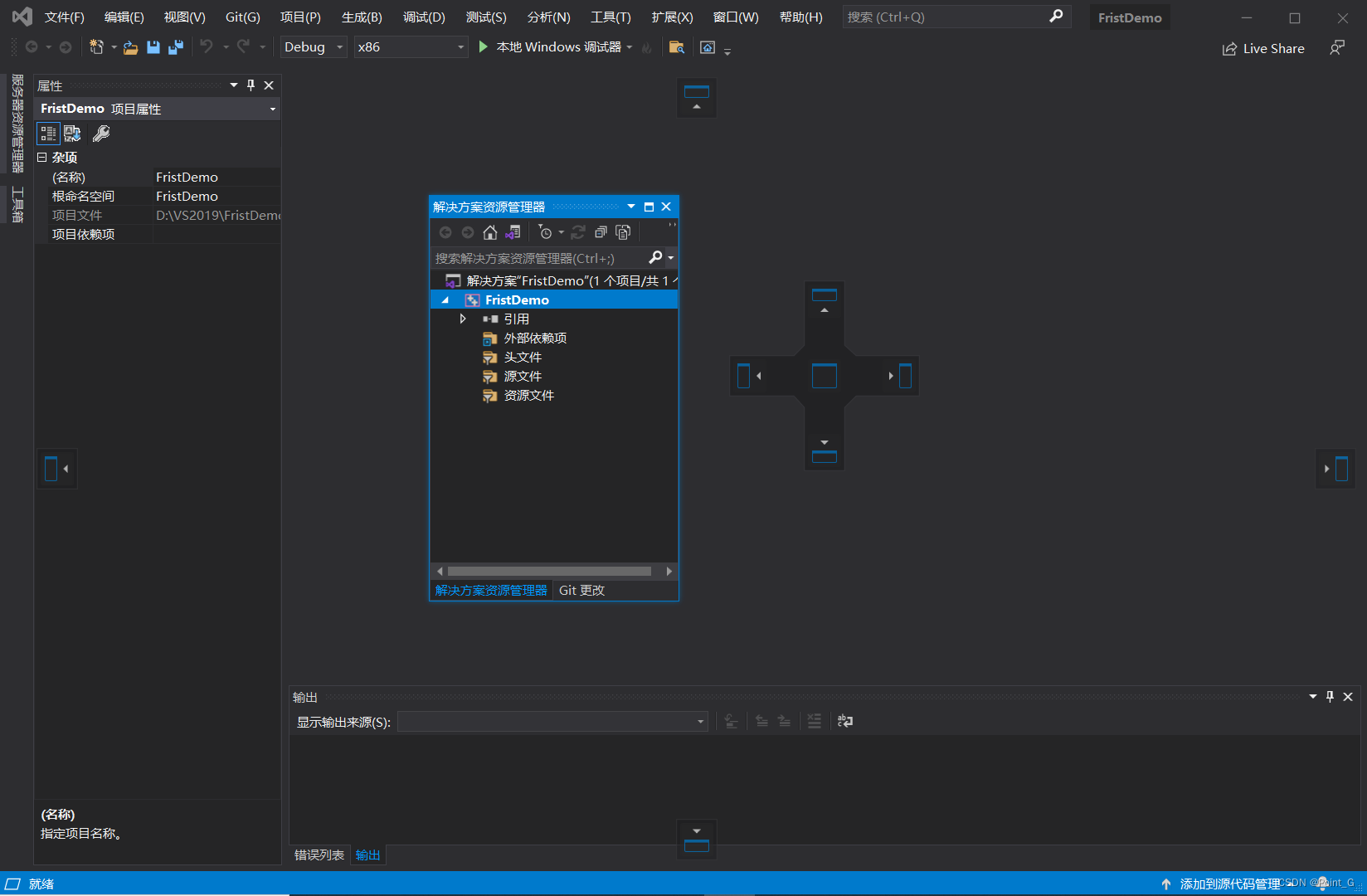The height and width of the screenshot is (896, 1367).
Task: Open Show output from source dropdown
Action: (552, 722)
